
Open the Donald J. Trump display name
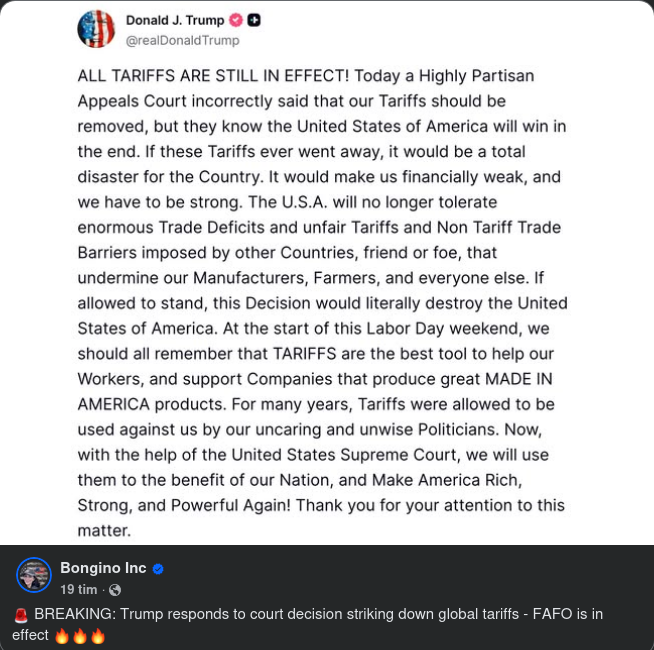[x=175, y=20]
